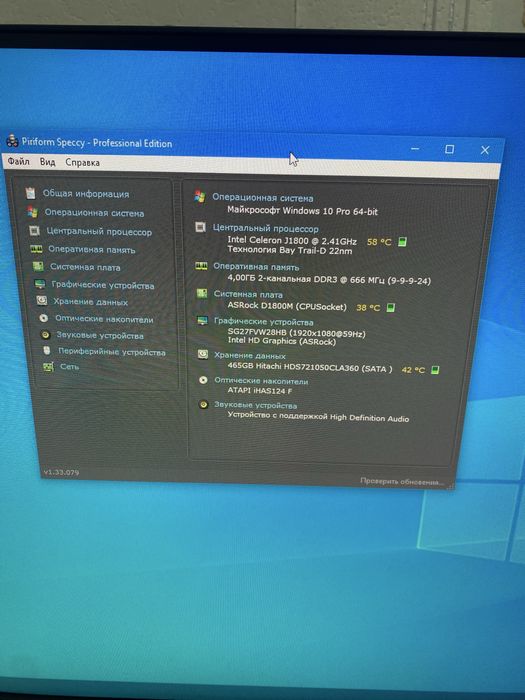Click the Speccy app icon in title bar

[12, 141]
